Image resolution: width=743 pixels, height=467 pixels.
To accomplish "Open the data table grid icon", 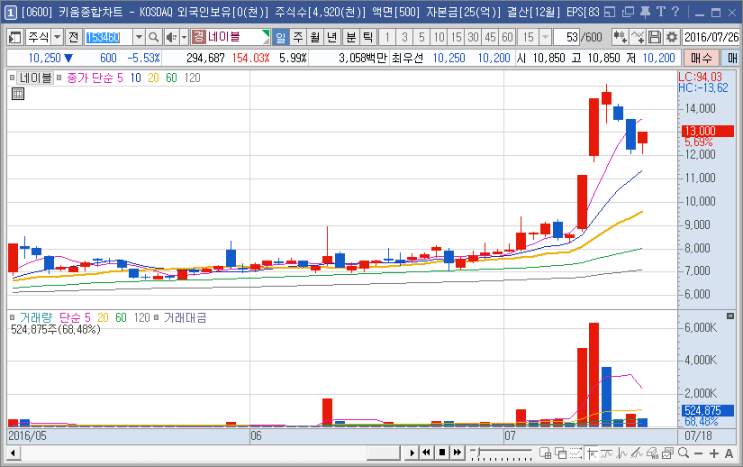I will coord(18,94).
